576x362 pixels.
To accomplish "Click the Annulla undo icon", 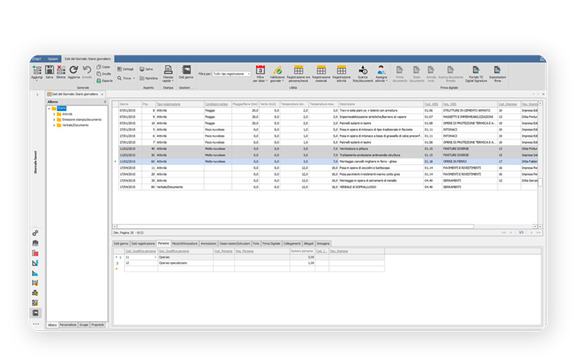I will [x=87, y=70].
